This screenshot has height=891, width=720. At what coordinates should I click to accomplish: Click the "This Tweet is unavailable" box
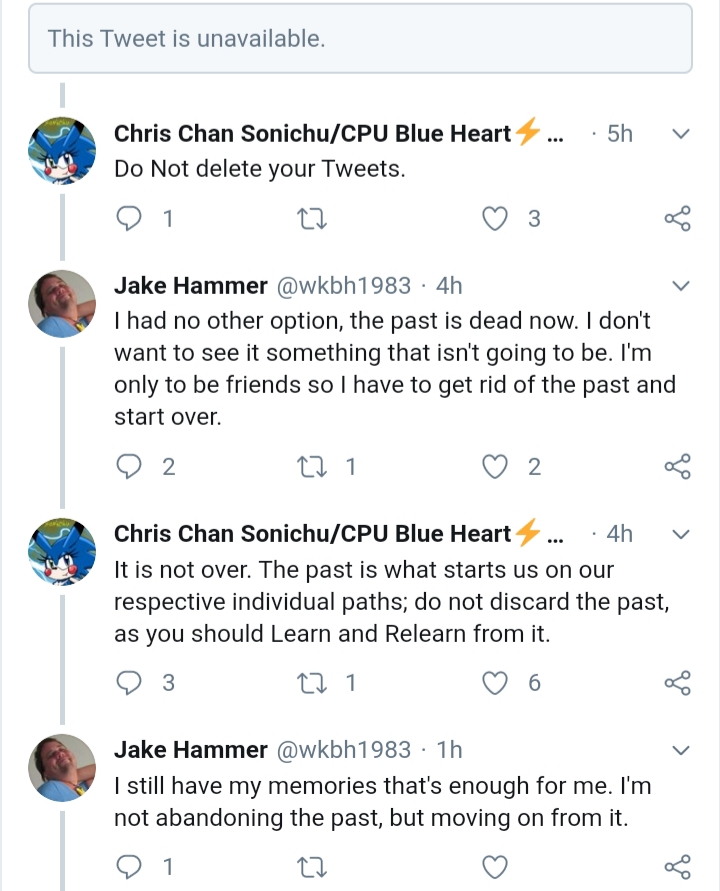360,39
